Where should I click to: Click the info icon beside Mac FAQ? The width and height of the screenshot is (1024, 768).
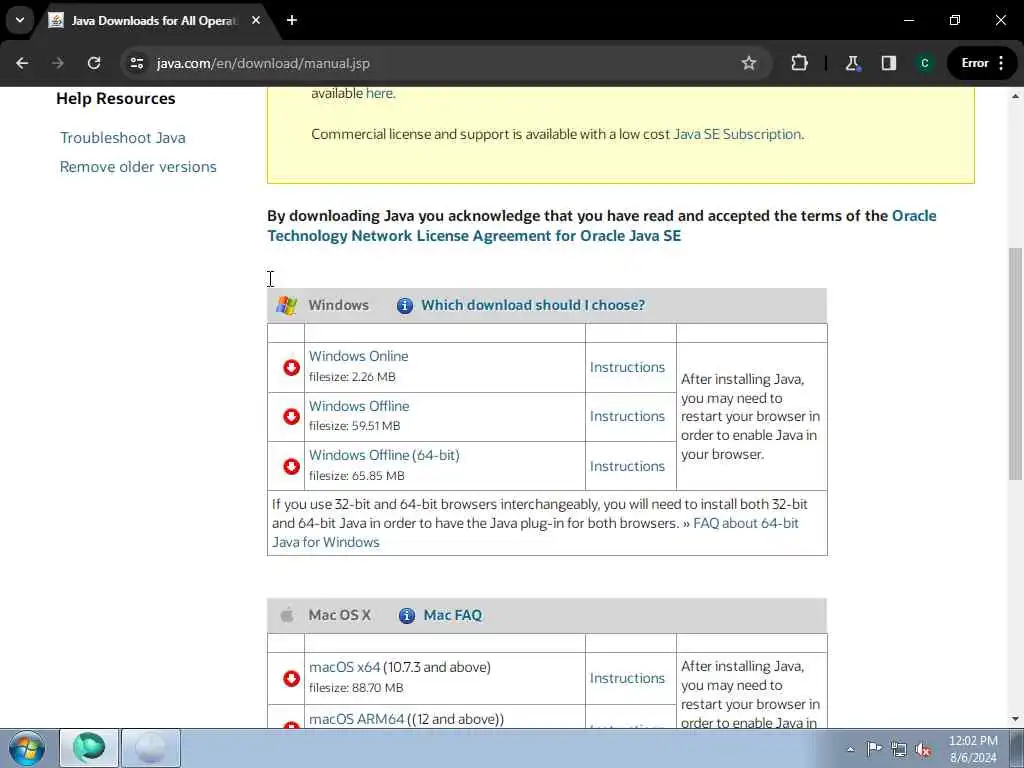(x=407, y=615)
